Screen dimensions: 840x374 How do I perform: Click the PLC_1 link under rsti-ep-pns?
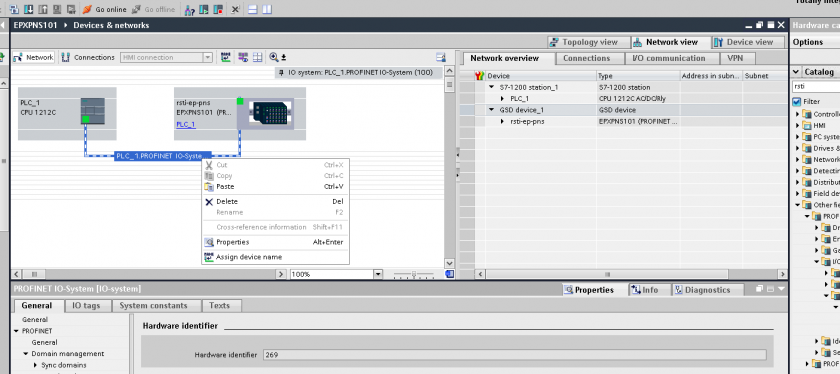186,124
